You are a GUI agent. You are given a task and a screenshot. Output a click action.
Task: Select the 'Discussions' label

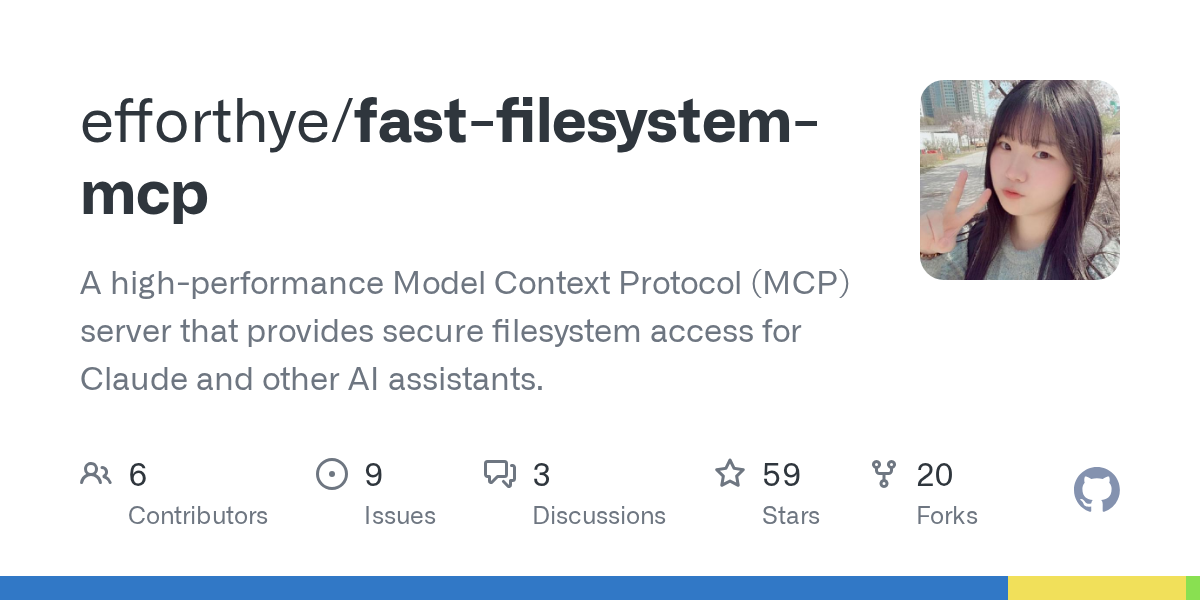point(599,516)
